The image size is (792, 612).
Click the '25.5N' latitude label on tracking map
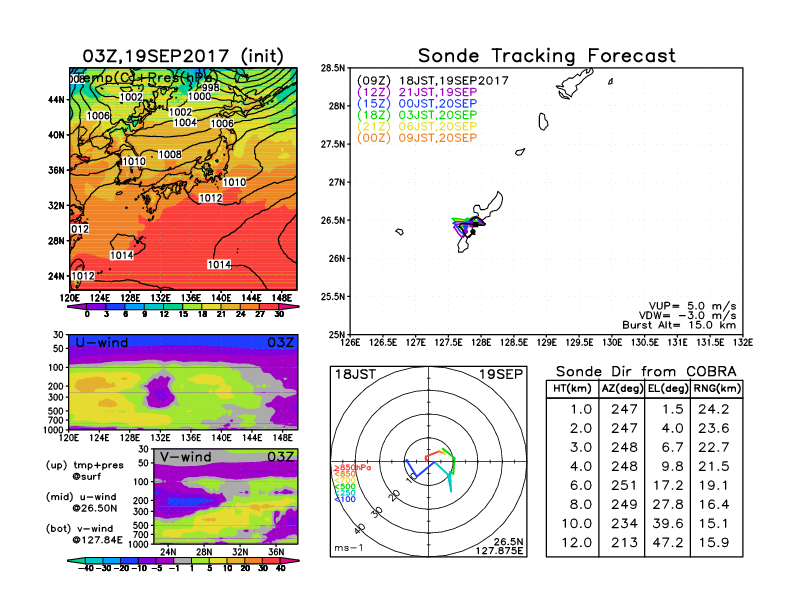[333, 296]
